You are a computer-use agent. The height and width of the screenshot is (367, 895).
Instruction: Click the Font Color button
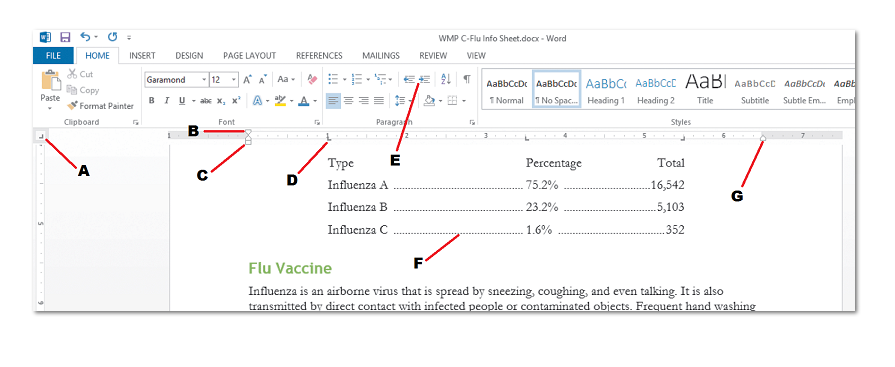[x=303, y=100]
